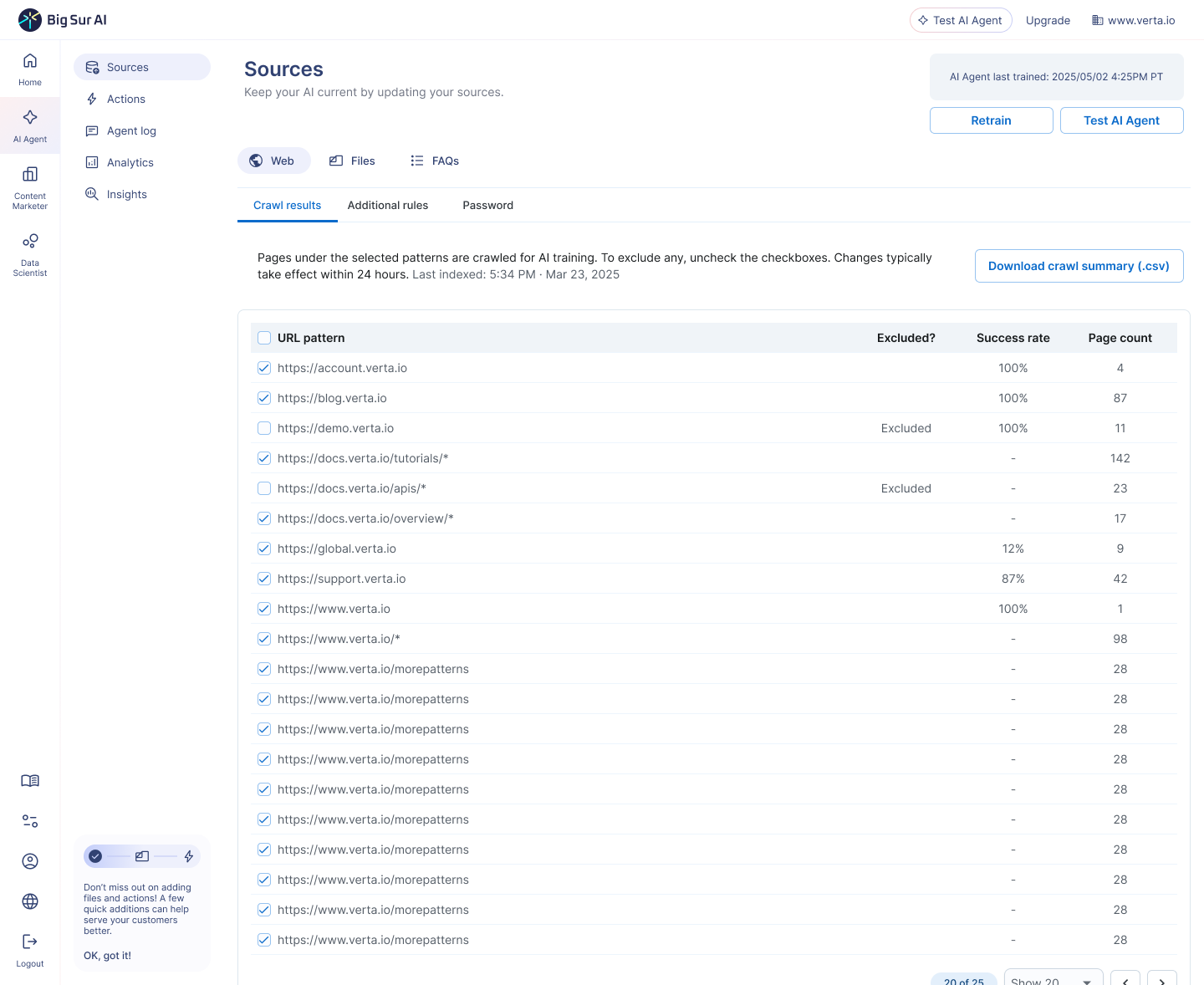This screenshot has width=1204, height=985.
Task: Toggle the select-all URL pattern checkbox
Action: 264,338
